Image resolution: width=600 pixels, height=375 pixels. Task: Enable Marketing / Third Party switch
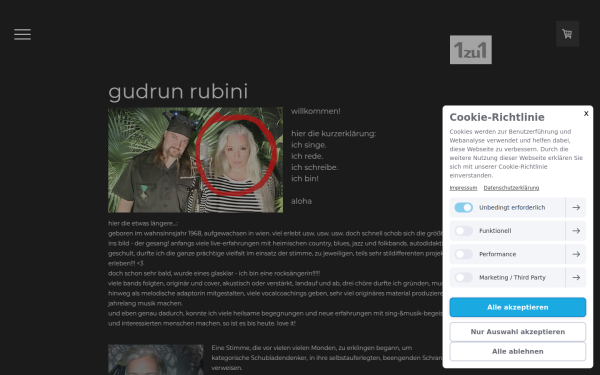pyautogui.click(x=464, y=277)
